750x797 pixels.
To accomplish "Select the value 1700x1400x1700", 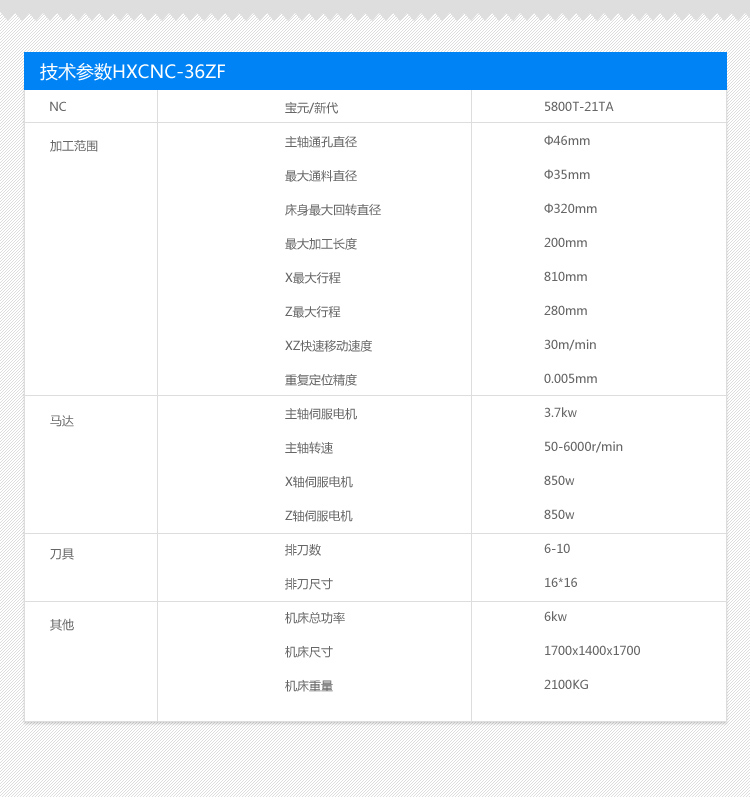I will 592,651.
